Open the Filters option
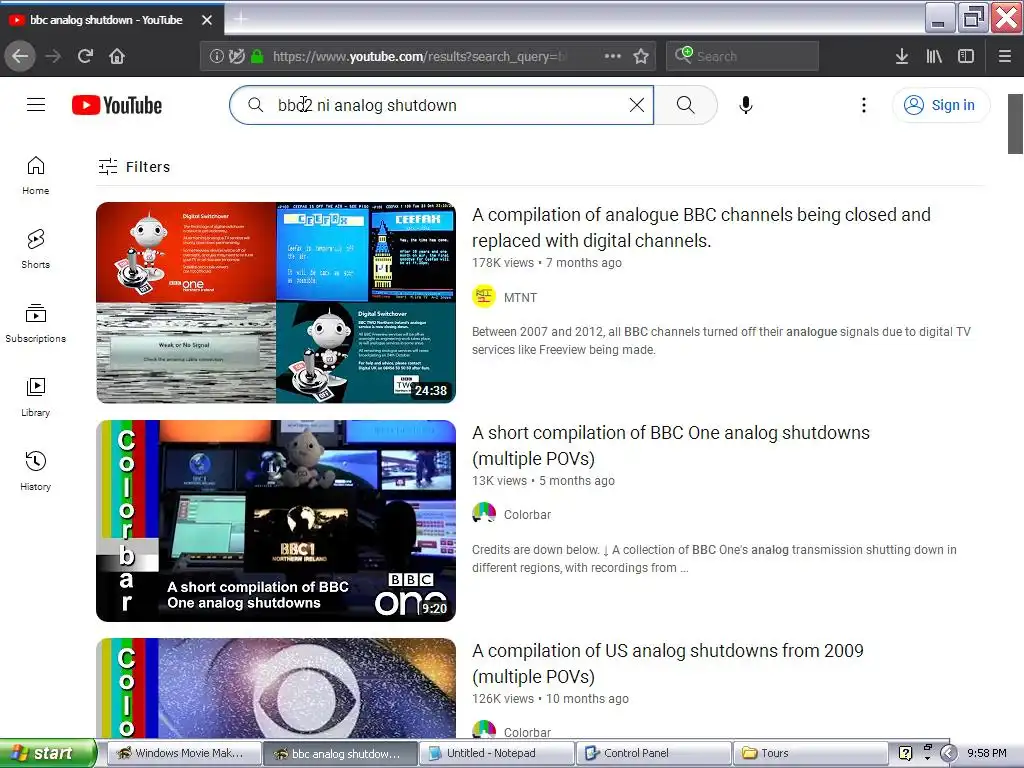The width and height of the screenshot is (1024, 768). point(134,167)
